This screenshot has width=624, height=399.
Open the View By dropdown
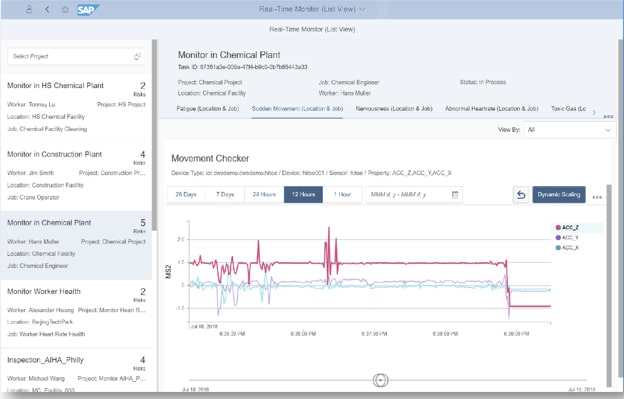pos(569,130)
